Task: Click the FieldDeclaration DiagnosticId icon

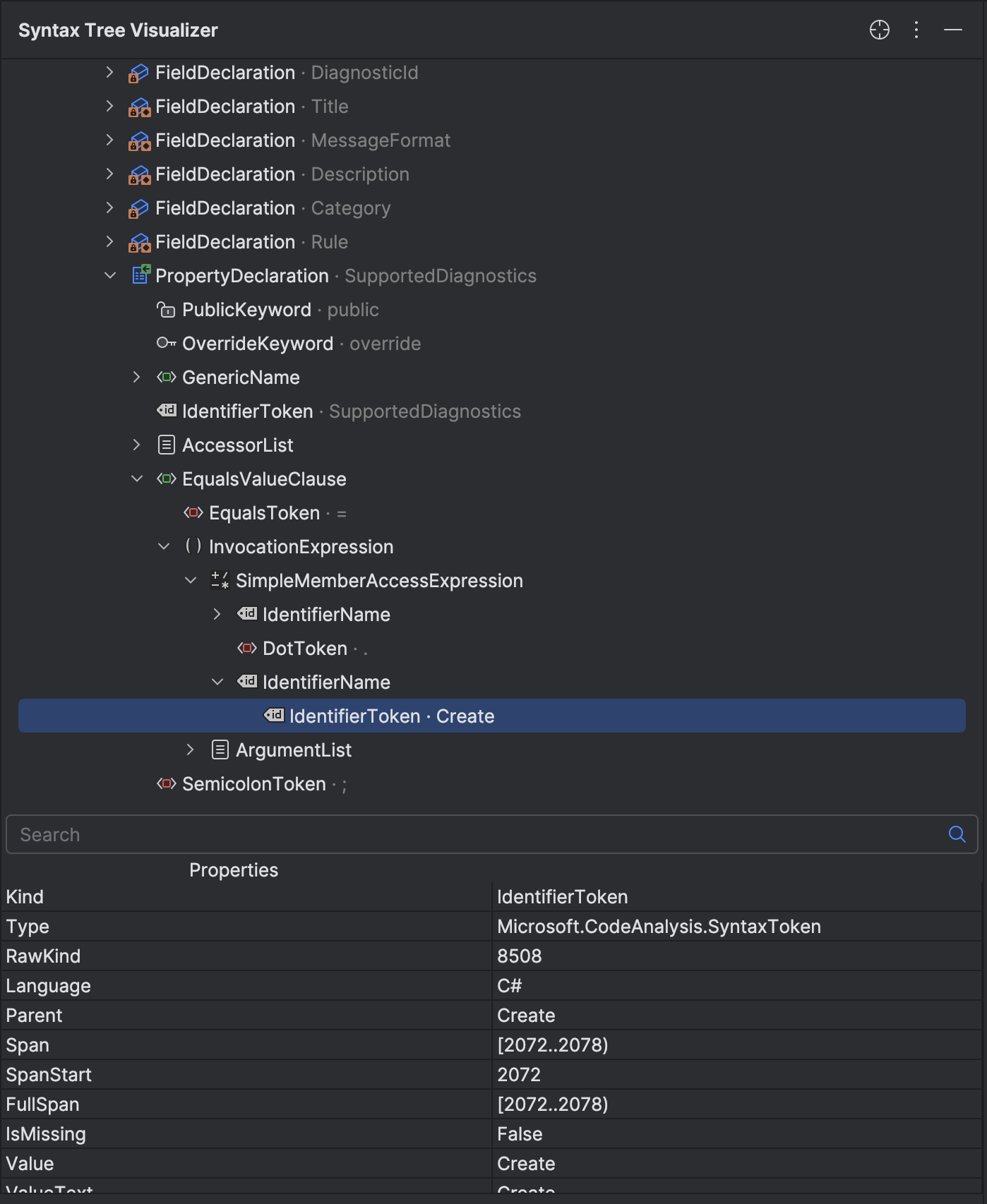Action: [139, 73]
